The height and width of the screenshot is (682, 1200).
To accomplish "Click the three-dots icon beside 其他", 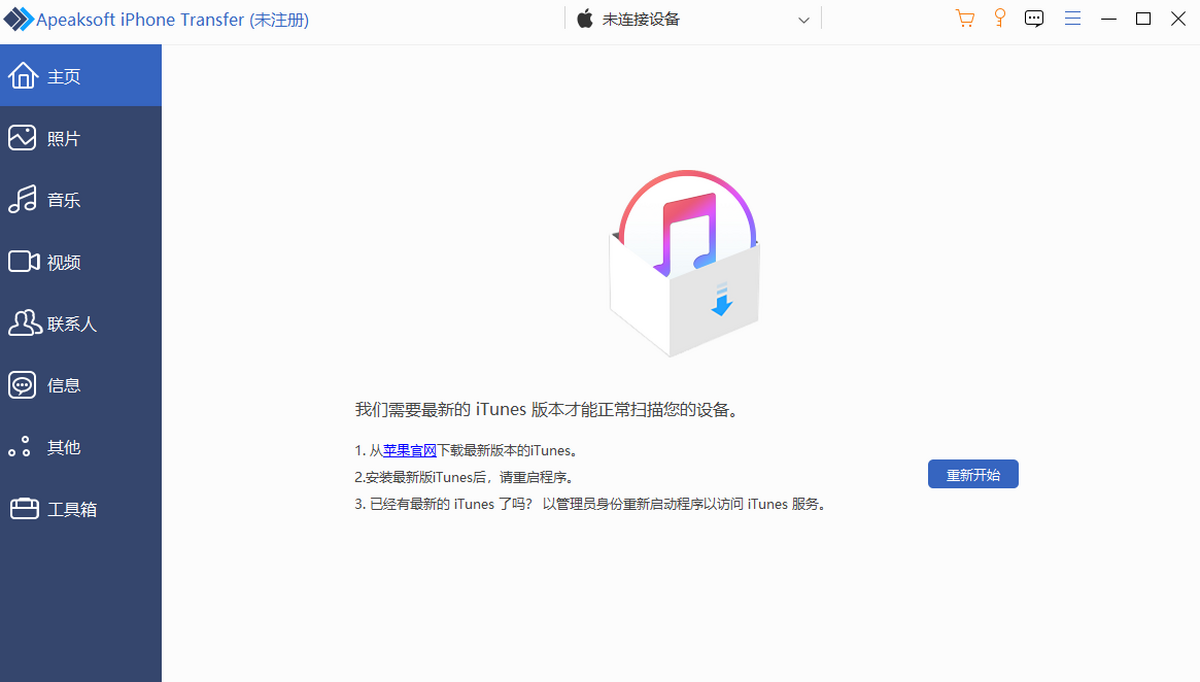I will (20, 447).
